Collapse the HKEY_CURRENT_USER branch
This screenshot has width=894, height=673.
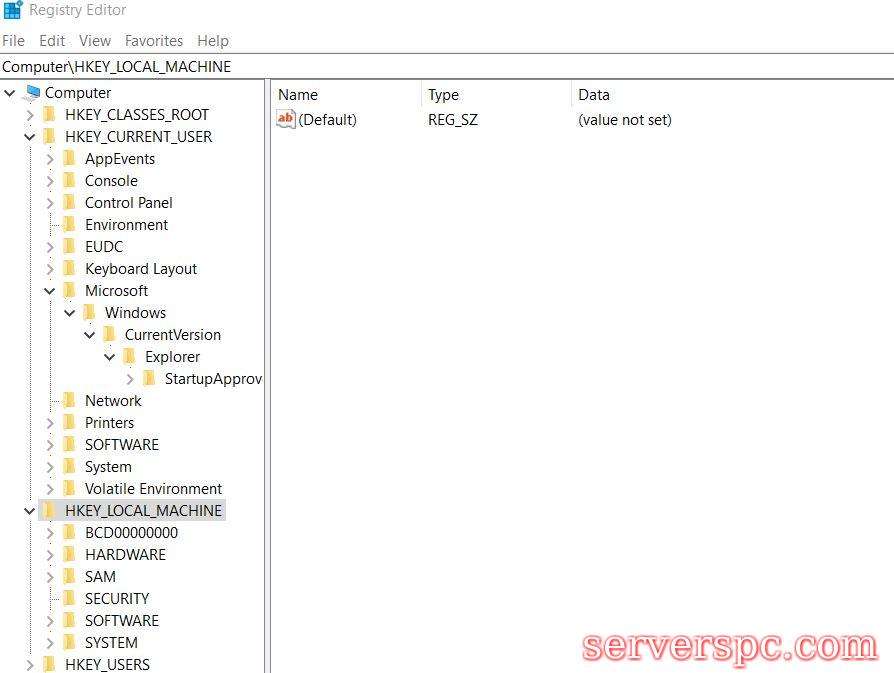coord(30,137)
